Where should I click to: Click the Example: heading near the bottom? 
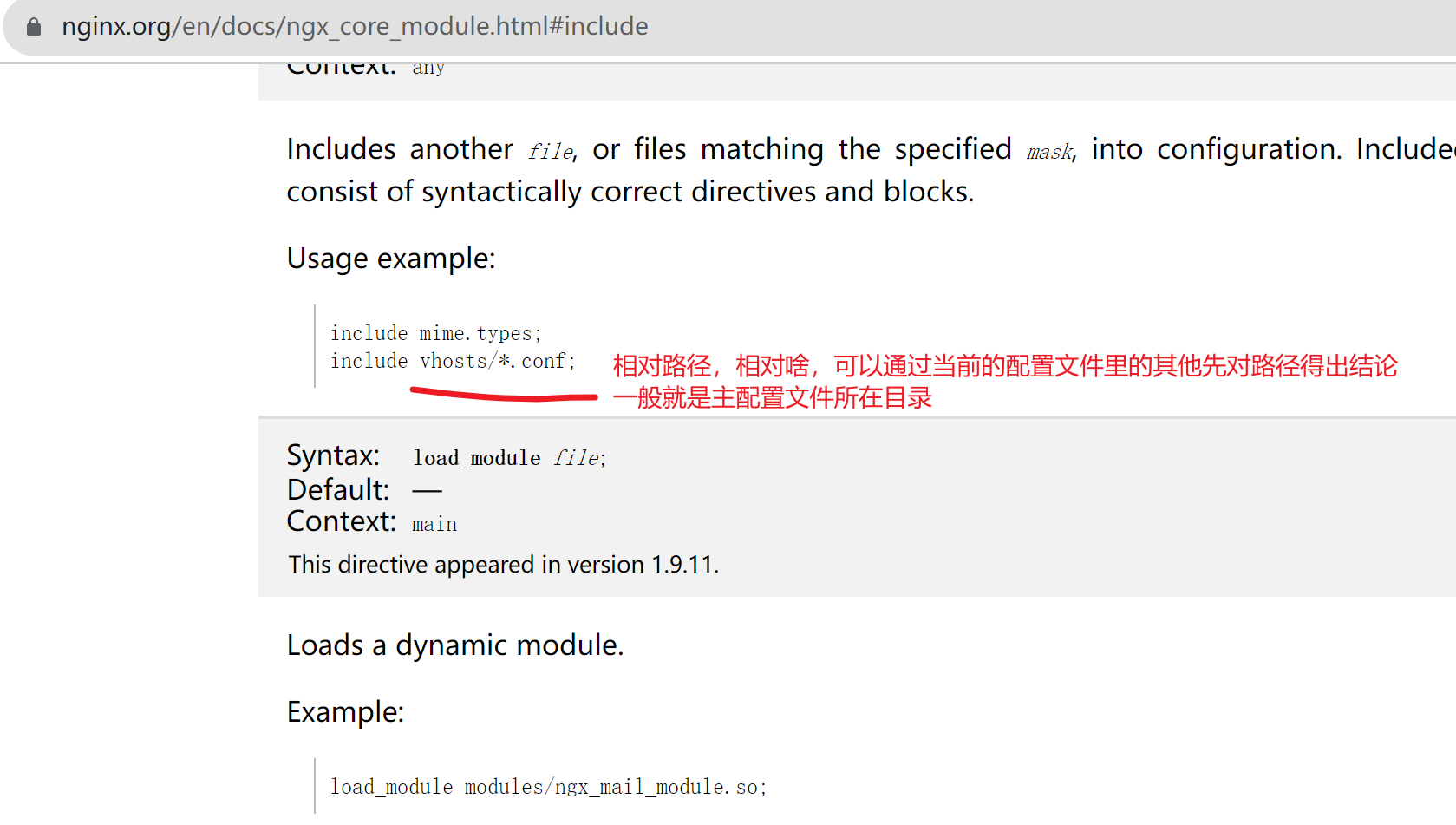[345, 711]
